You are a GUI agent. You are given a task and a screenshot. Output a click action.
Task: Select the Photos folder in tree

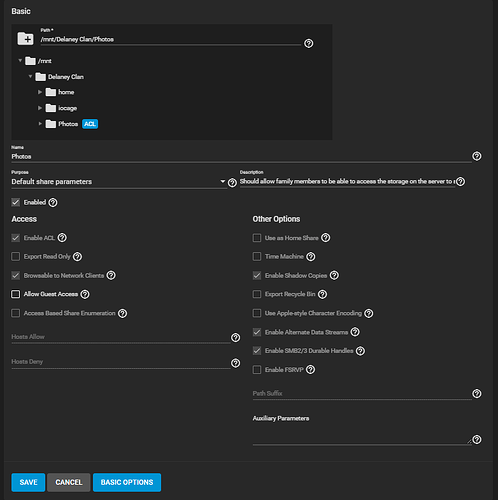(x=68, y=124)
